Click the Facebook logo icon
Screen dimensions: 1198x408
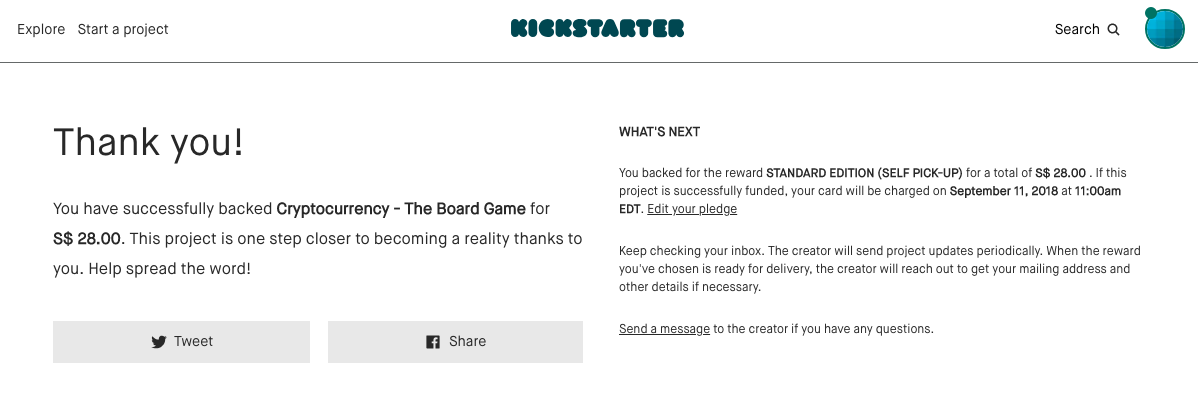[433, 342]
